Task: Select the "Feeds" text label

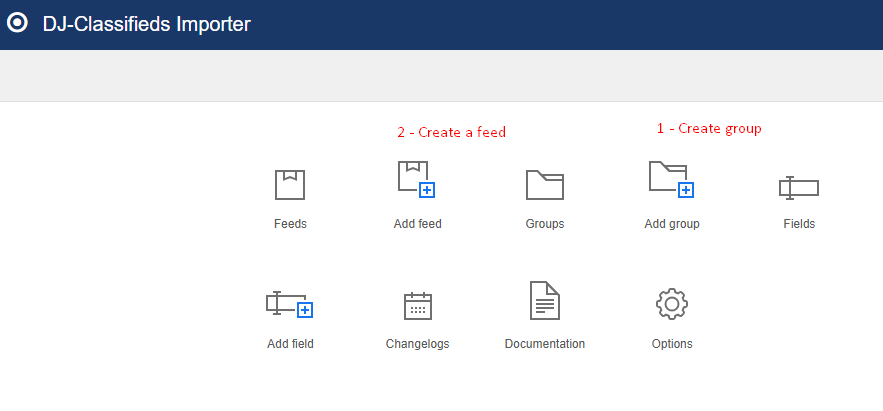Action: (290, 224)
